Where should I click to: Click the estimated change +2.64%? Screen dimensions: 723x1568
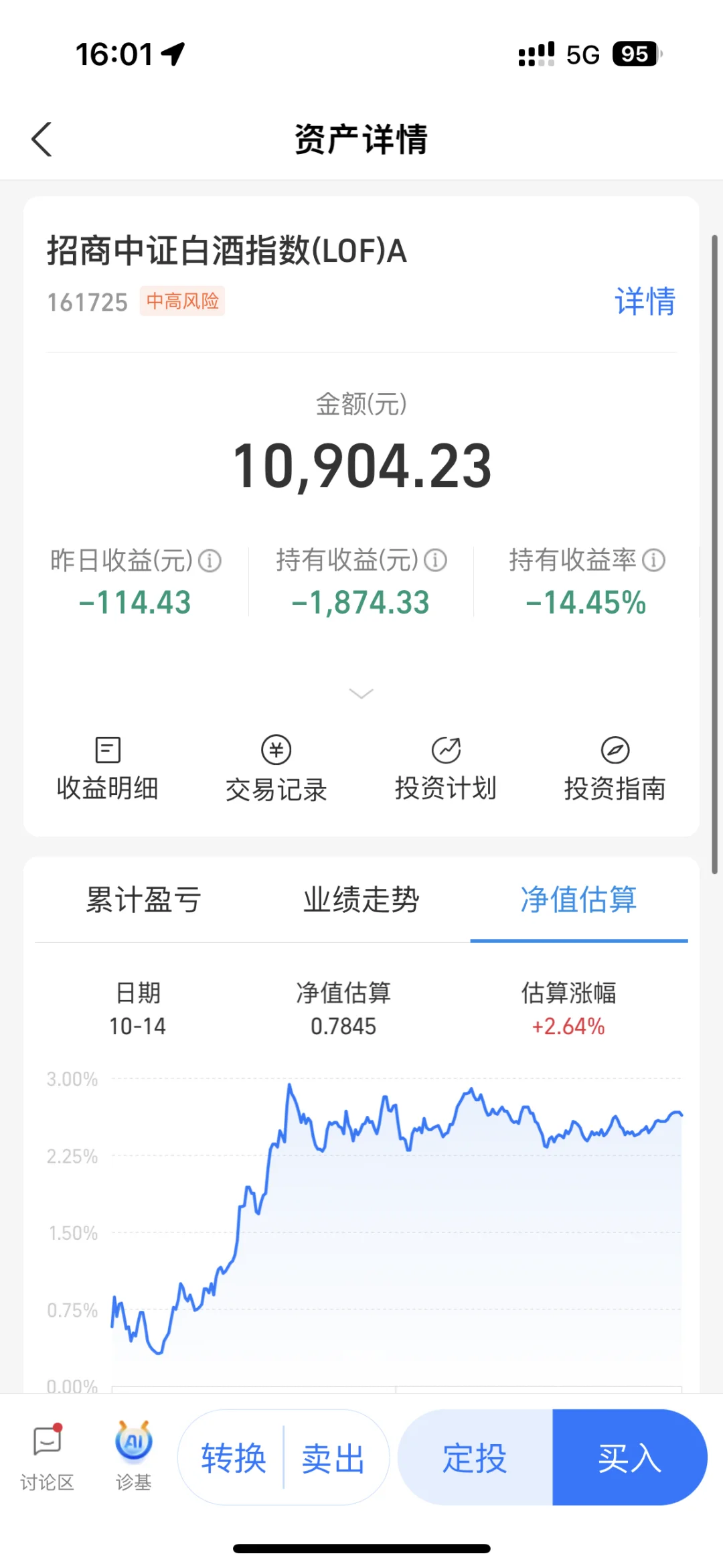point(568,1026)
